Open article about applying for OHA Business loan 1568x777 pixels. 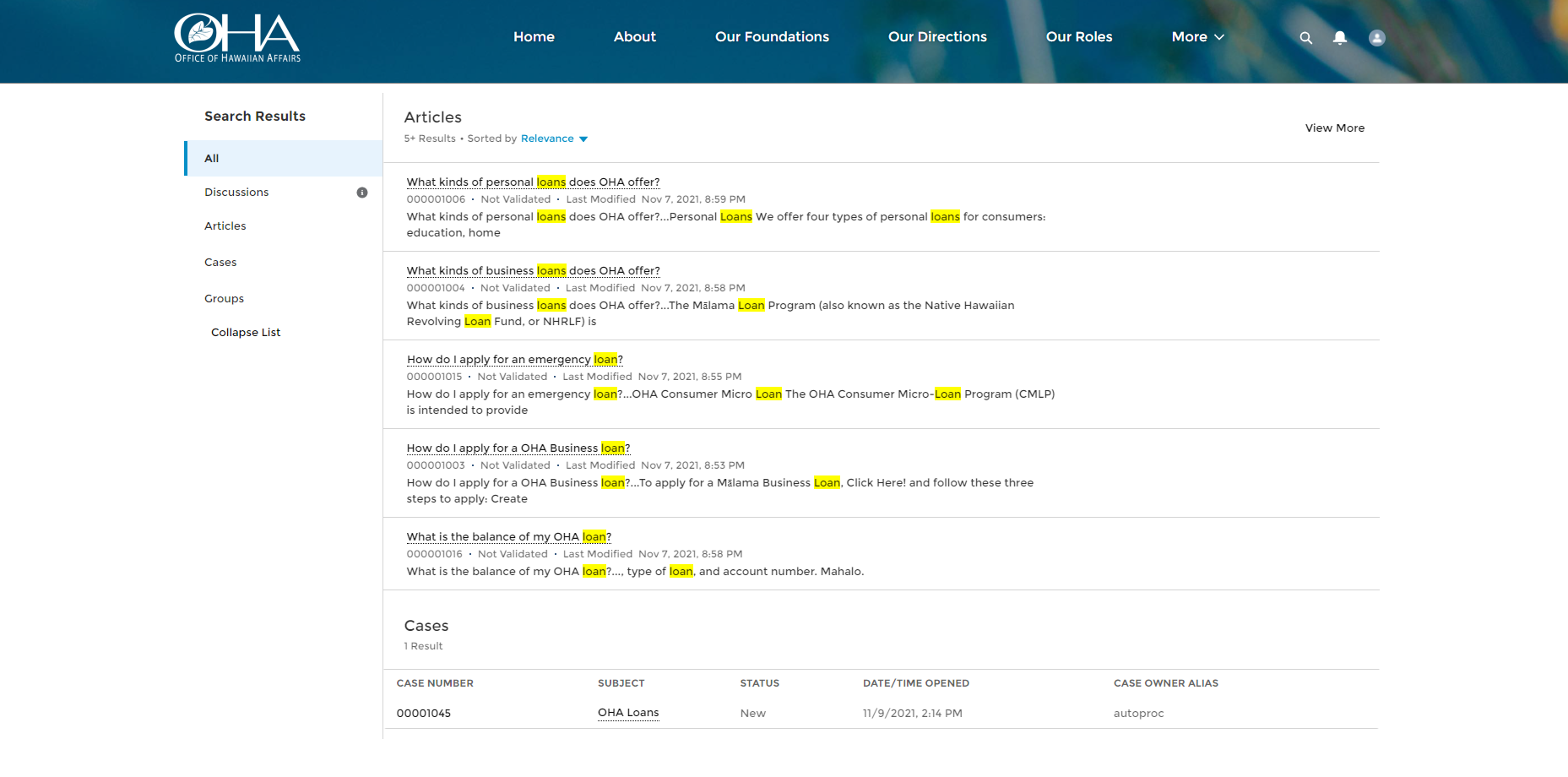[518, 448]
